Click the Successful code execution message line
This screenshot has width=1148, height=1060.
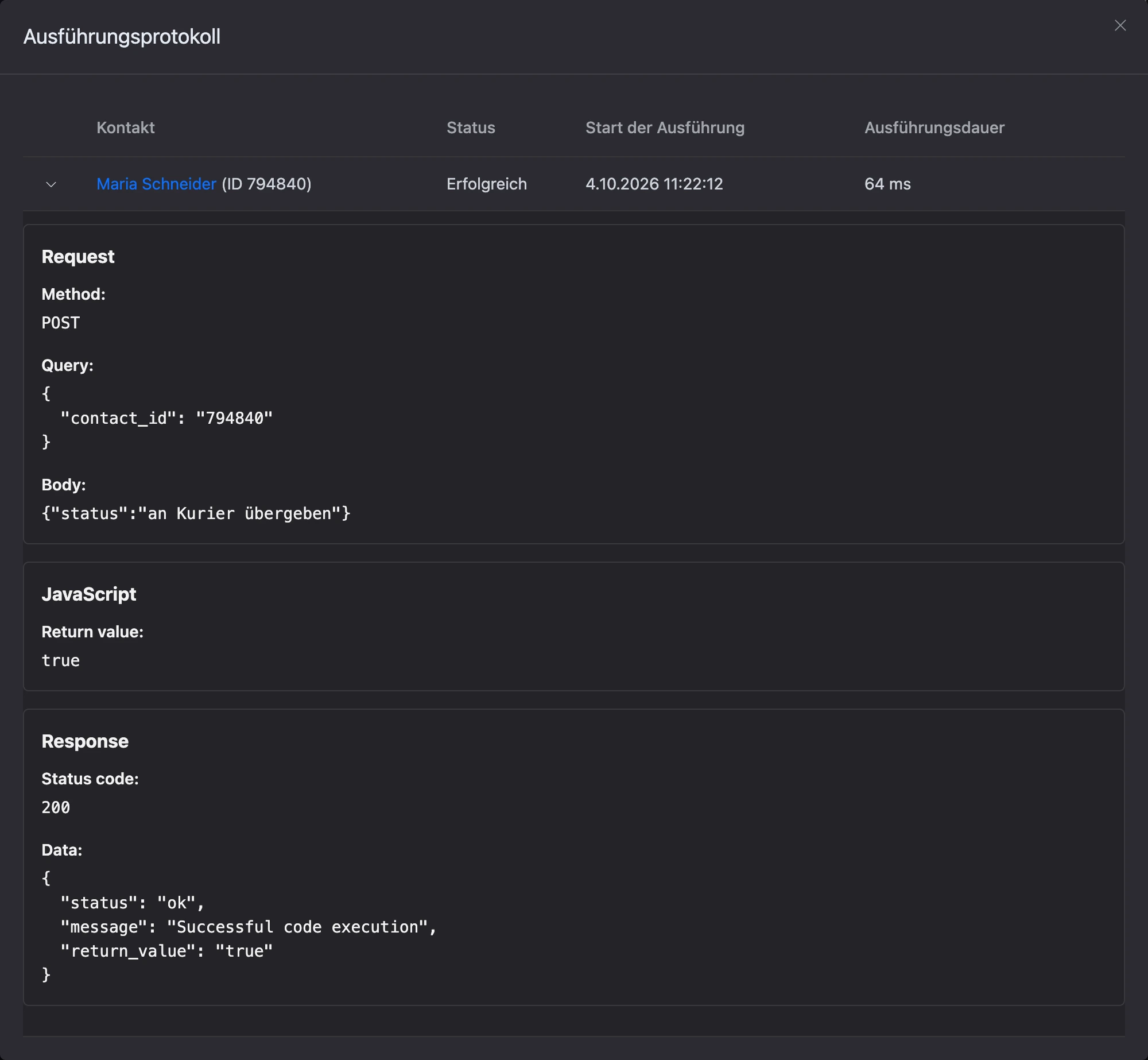tap(249, 927)
